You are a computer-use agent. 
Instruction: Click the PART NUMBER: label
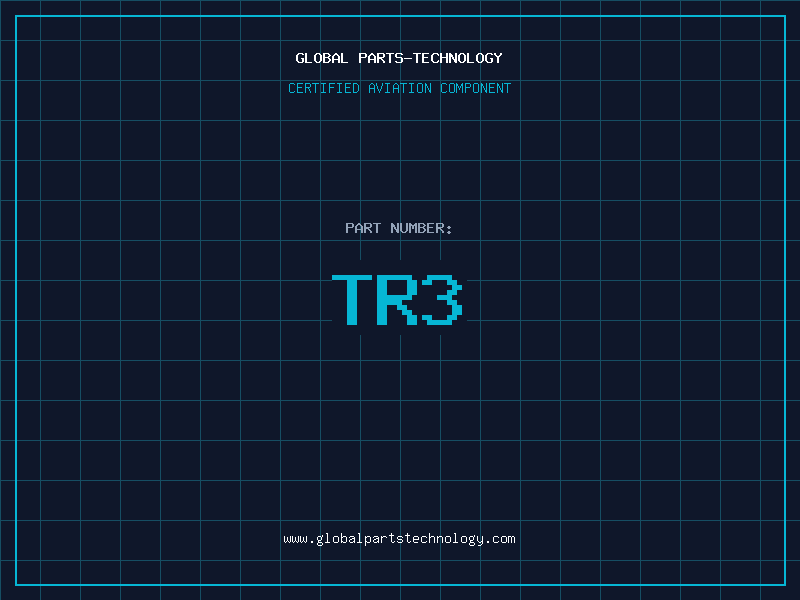coord(399,228)
